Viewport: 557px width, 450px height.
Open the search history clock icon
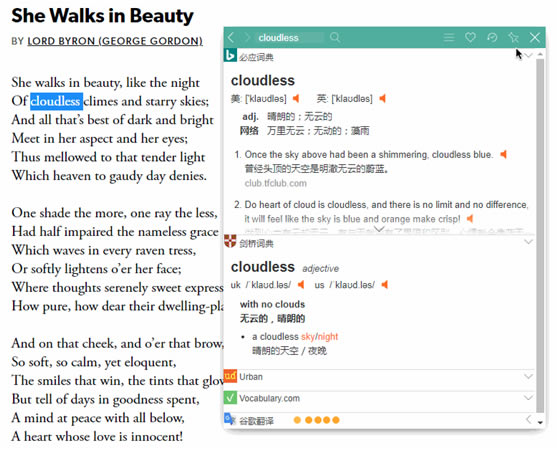[492, 37]
